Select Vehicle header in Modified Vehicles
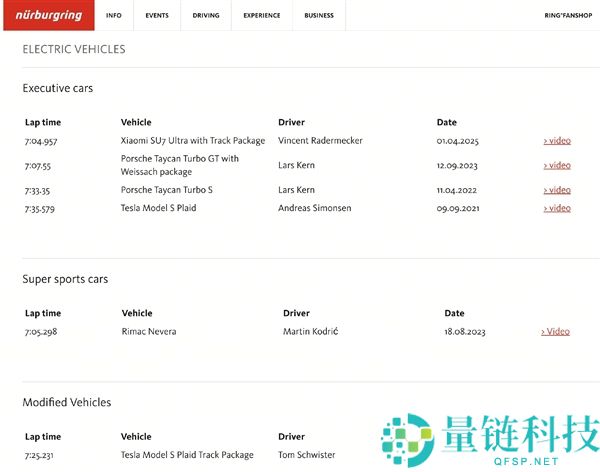600x472 pixels. click(136, 437)
